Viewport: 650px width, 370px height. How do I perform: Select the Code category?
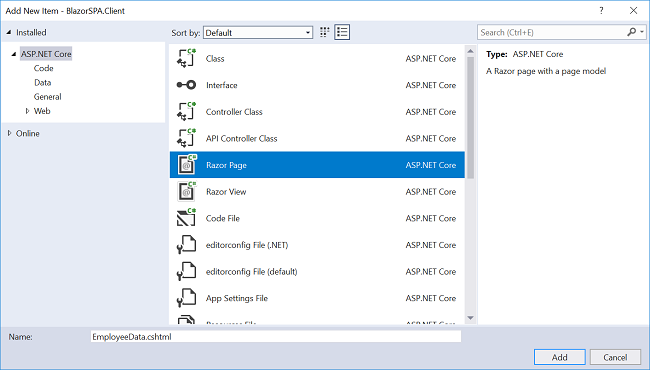pyautogui.click(x=44, y=68)
